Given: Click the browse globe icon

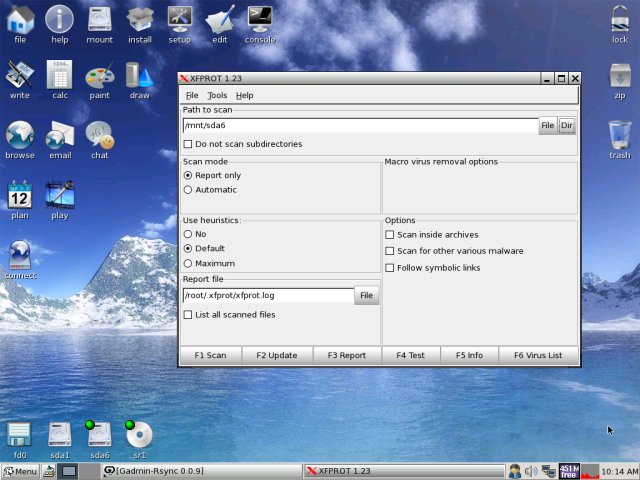Looking at the screenshot, I should pyautogui.click(x=20, y=135).
